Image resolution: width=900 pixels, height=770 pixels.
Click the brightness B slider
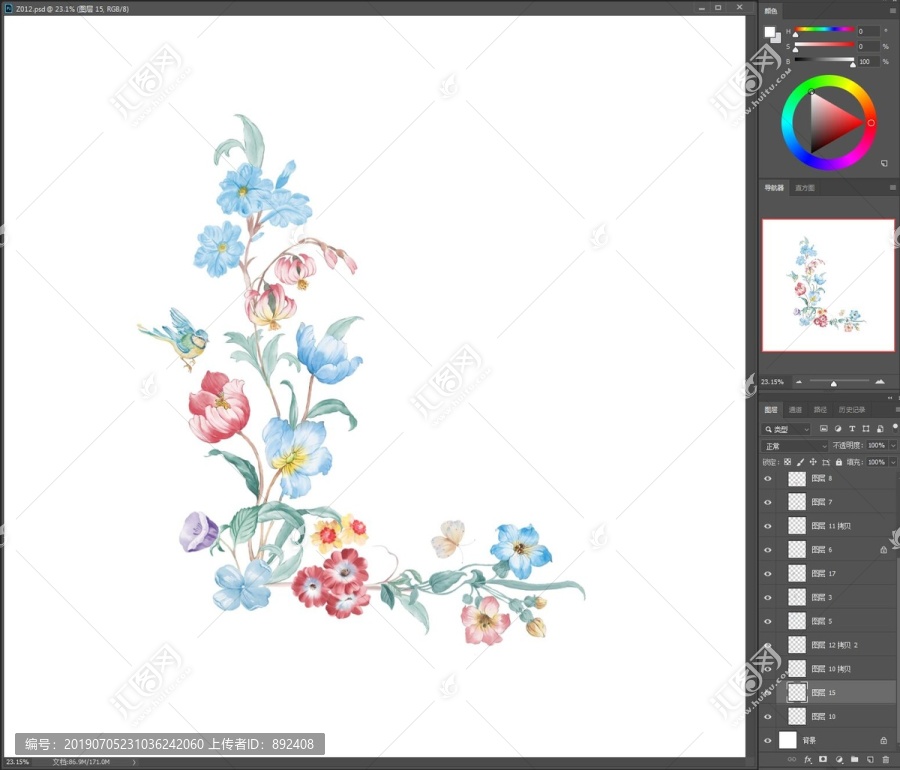pyautogui.click(x=824, y=60)
